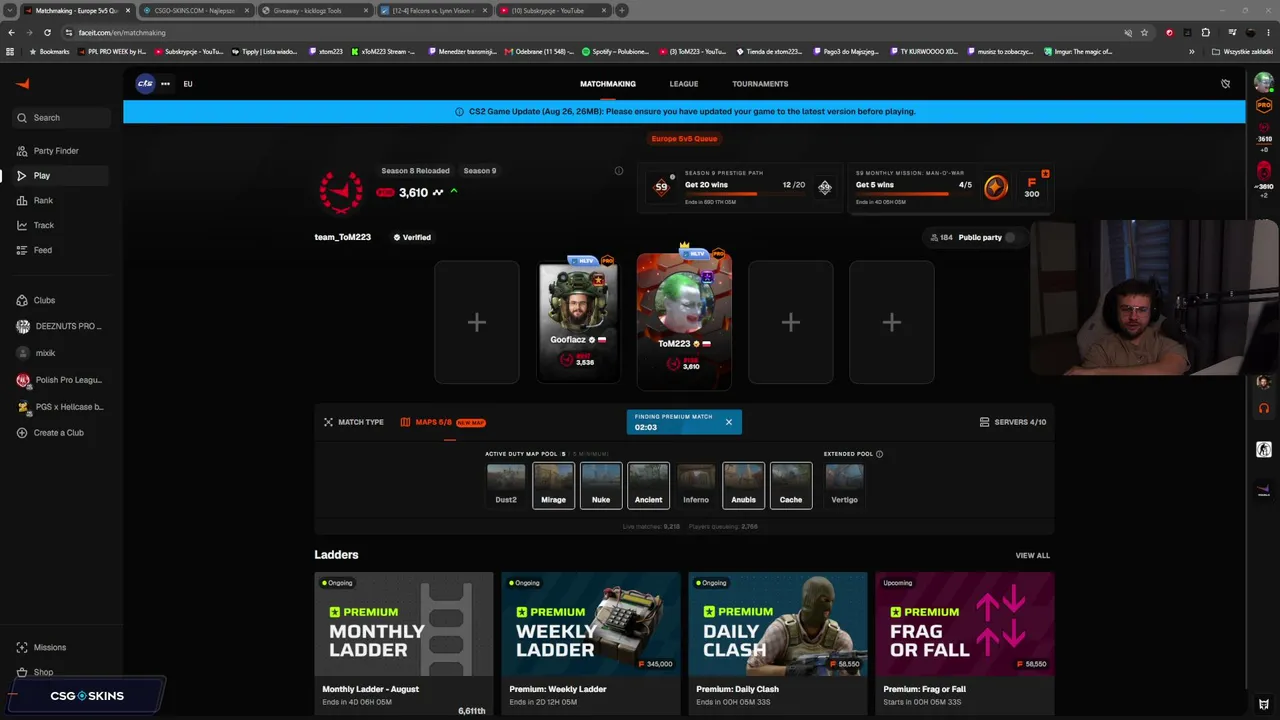1280x720 pixels.
Task: Click the CS2 game selector icon
Action: 145,84
